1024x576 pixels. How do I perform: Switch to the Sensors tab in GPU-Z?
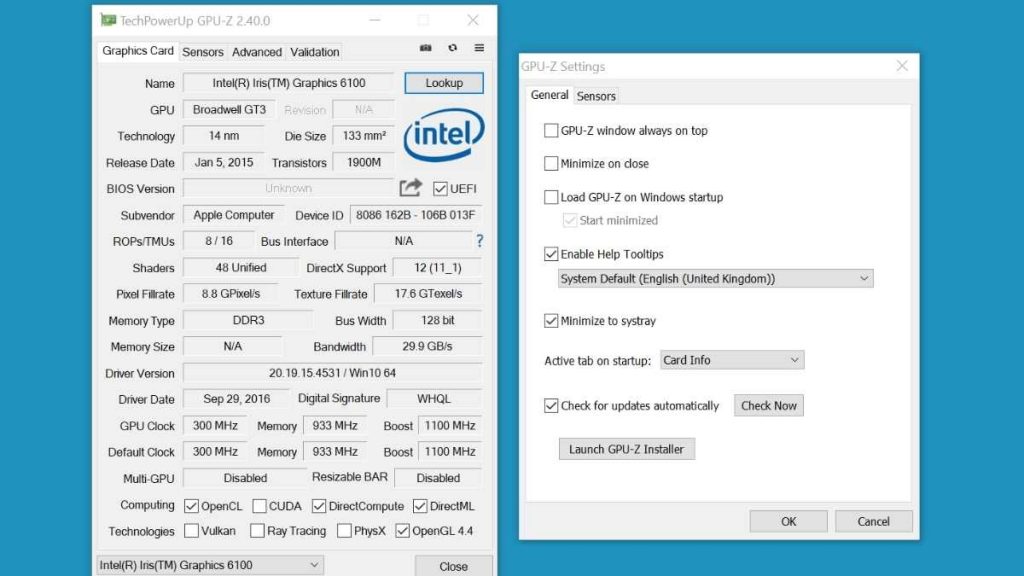coord(202,52)
